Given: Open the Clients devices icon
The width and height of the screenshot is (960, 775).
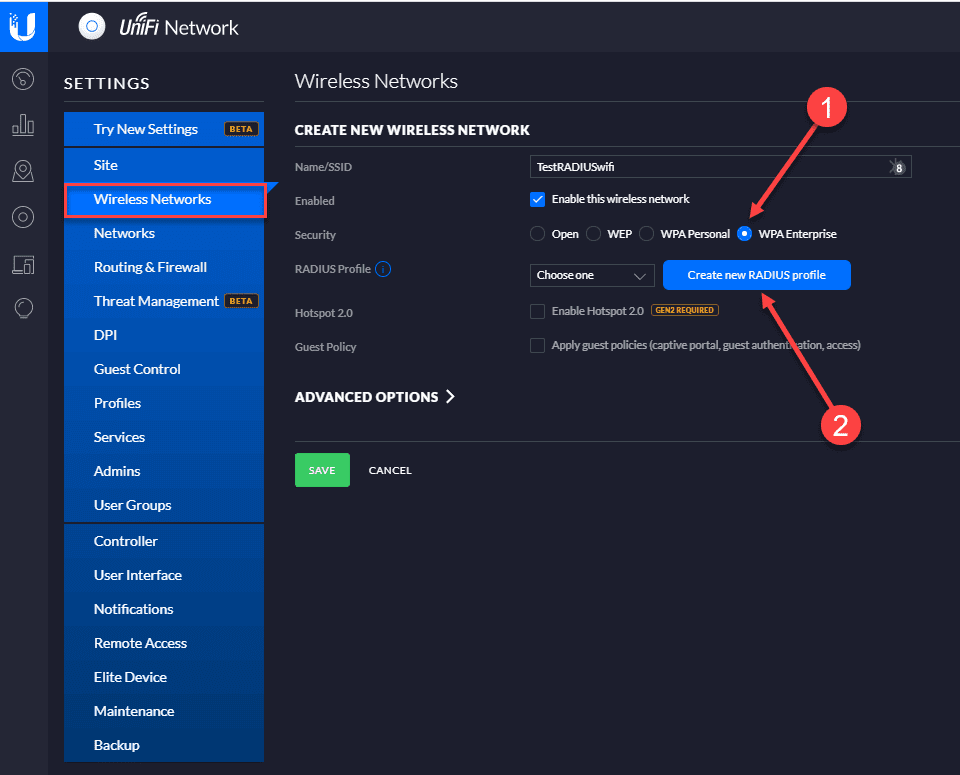Looking at the screenshot, I should (23, 264).
